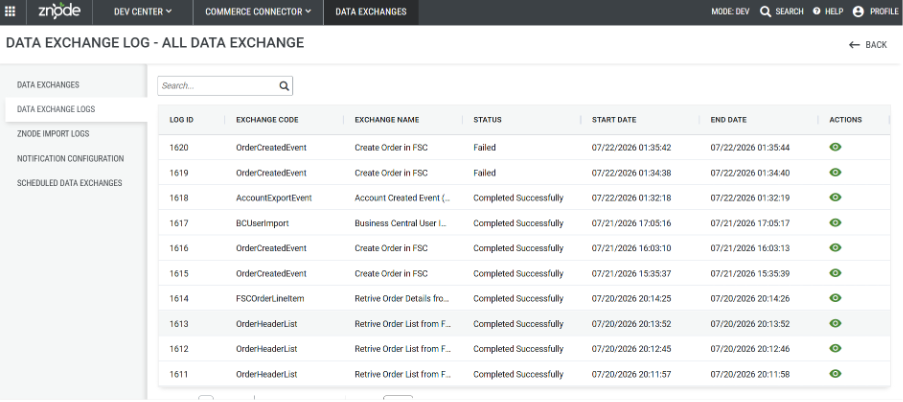Click OrderHeaderList in row 1613
The image size is (903, 402).
267,324
